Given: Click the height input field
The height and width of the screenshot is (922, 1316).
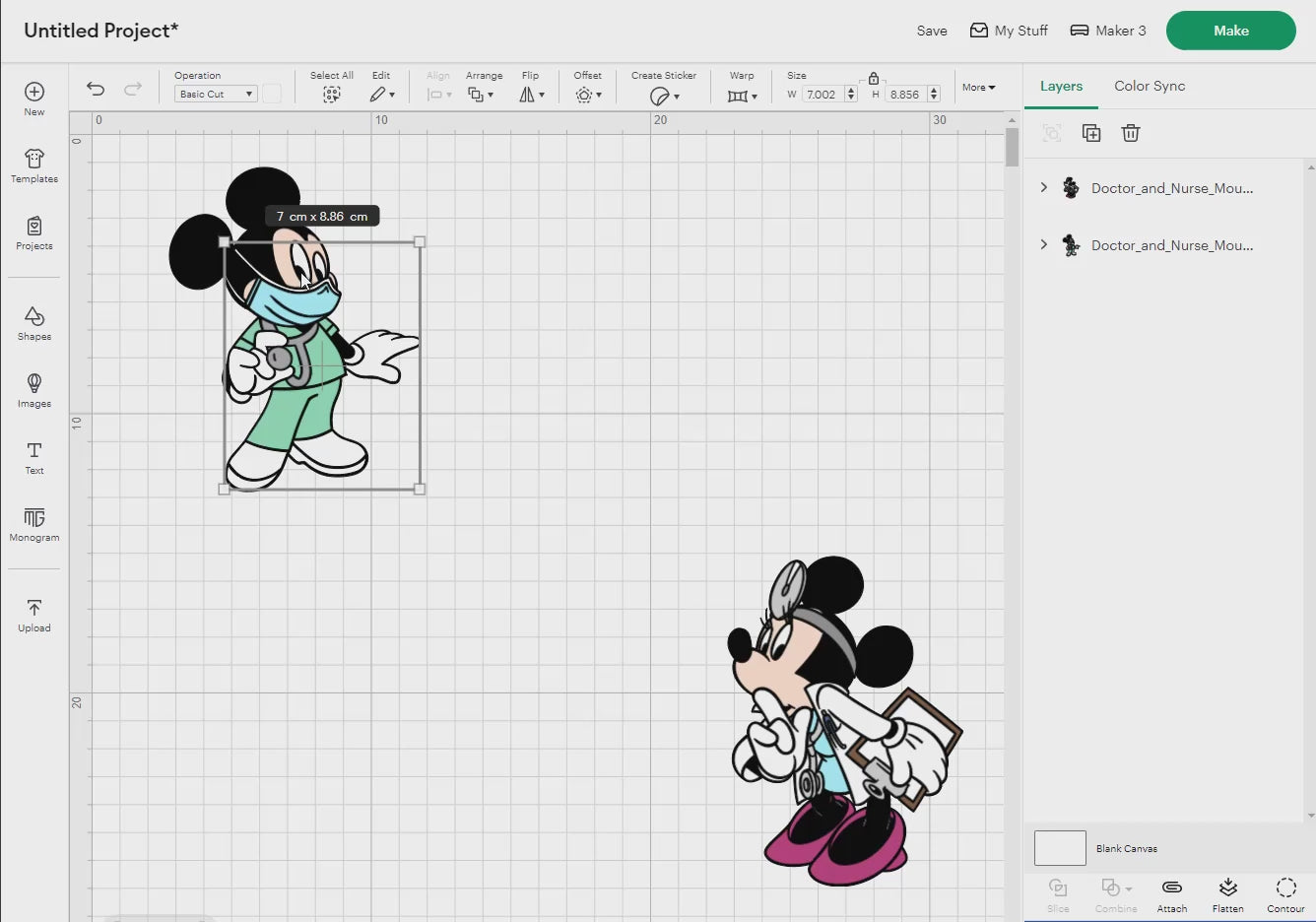Looking at the screenshot, I should [x=906, y=95].
